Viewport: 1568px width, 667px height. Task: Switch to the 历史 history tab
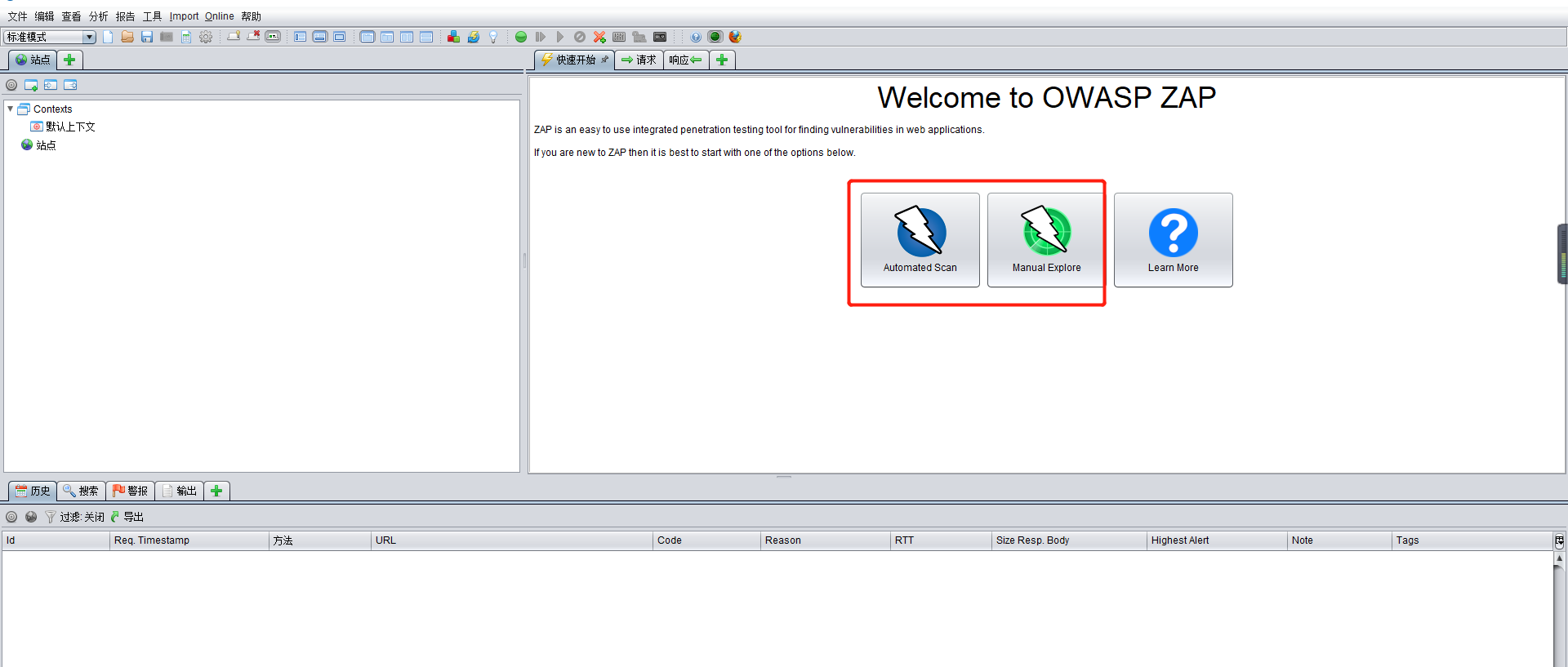pos(33,491)
